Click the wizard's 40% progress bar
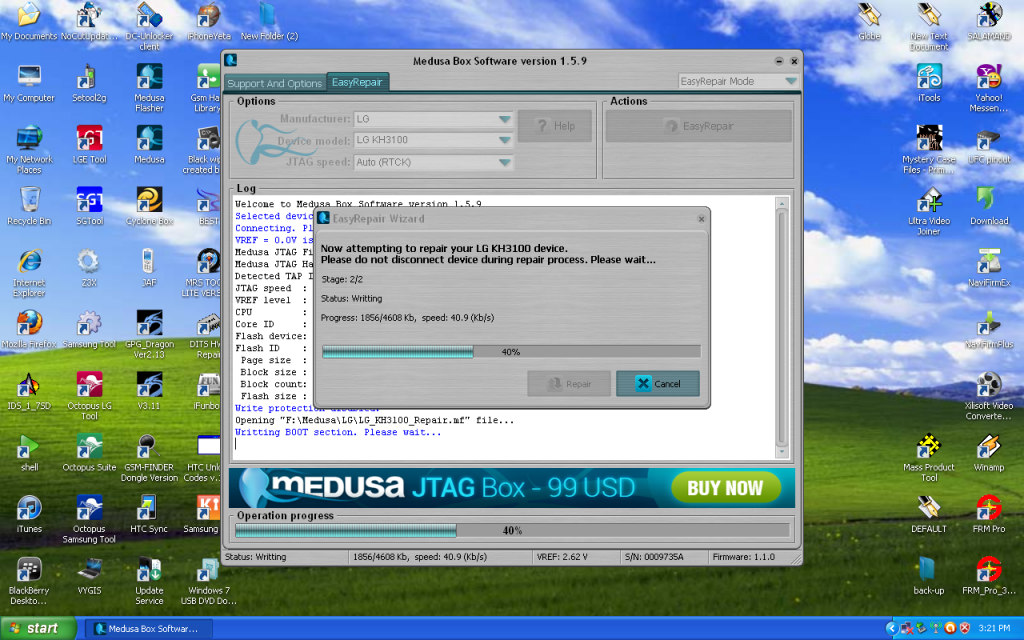 point(511,352)
